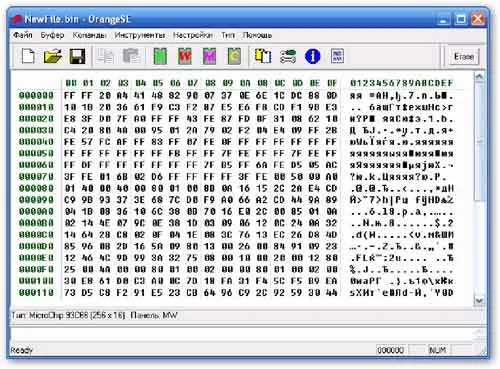500x369 pixels.
Task: Click the greyed-out copy pages icon
Action: point(106,56)
